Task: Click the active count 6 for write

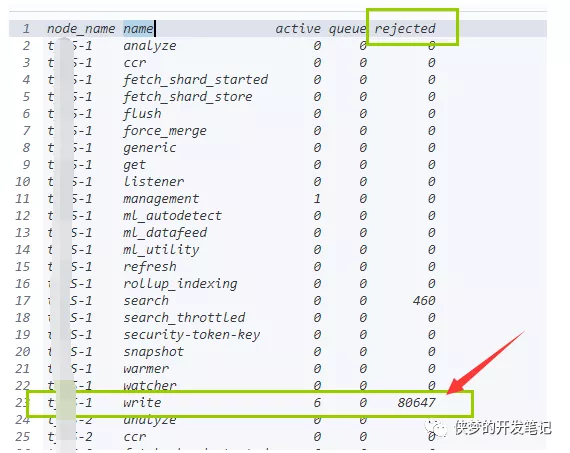Action: [317, 402]
